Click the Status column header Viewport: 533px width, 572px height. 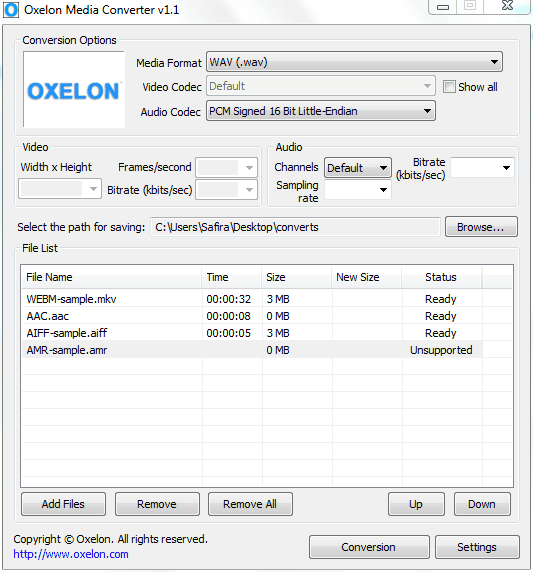point(441,277)
